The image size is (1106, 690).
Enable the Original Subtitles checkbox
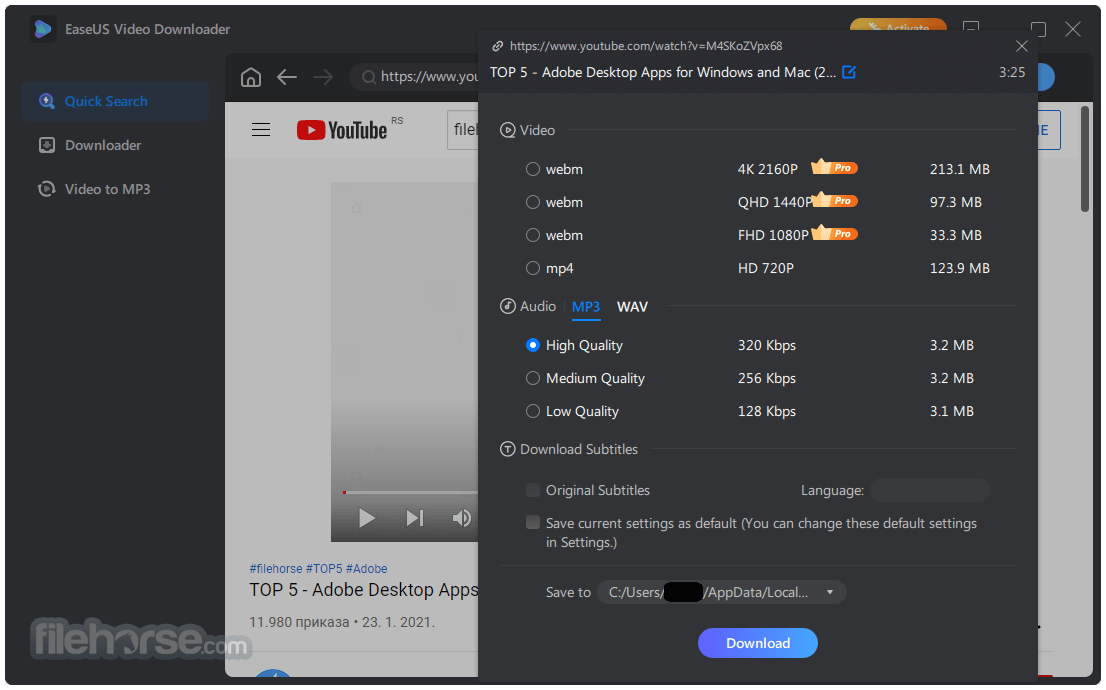click(x=533, y=490)
